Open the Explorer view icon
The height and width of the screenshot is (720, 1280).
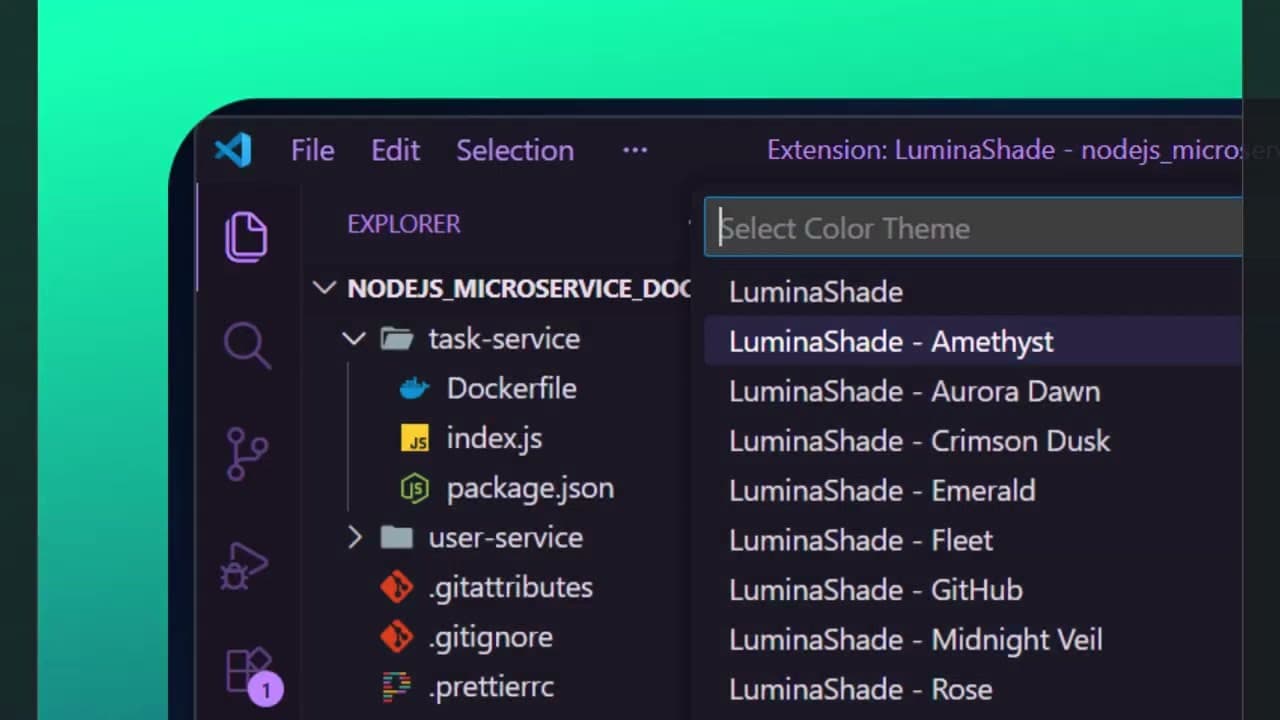click(247, 237)
